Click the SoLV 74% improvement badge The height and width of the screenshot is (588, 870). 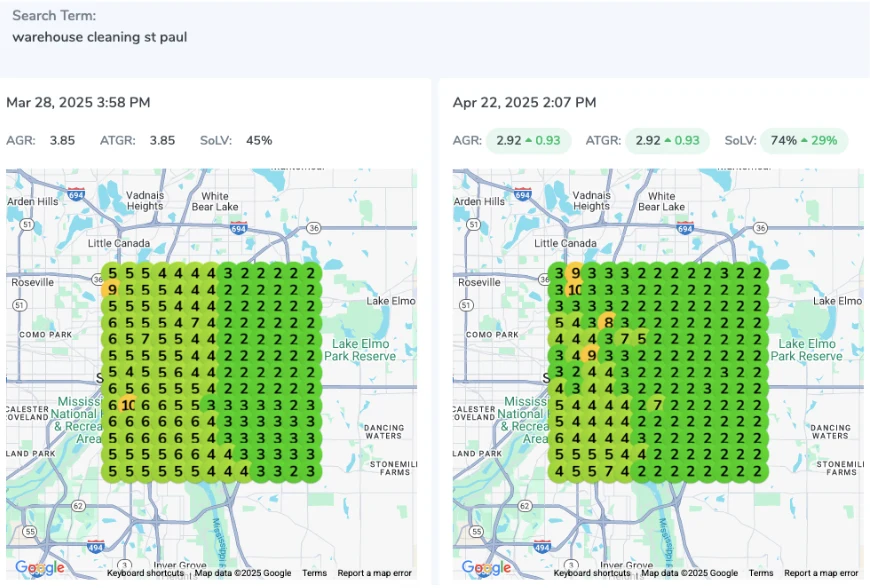[803, 141]
